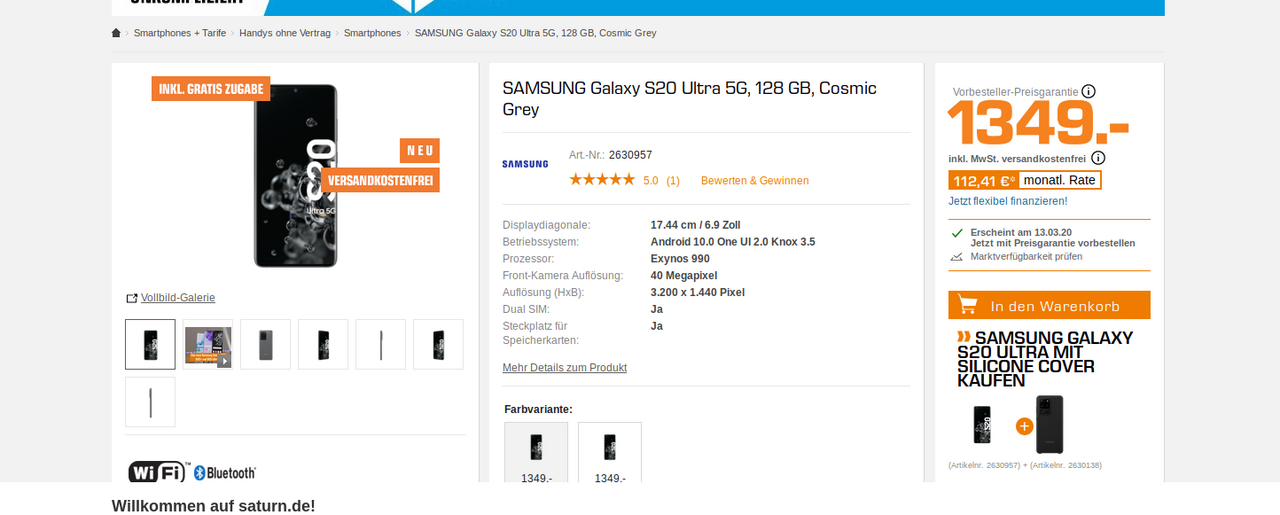Click the Samsung brand logo
Viewport: 1280px width, 515px height.
[x=525, y=164]
